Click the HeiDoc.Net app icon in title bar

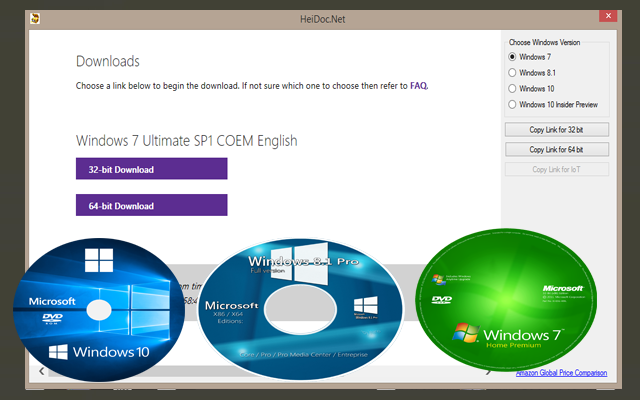tap(35, 18)
